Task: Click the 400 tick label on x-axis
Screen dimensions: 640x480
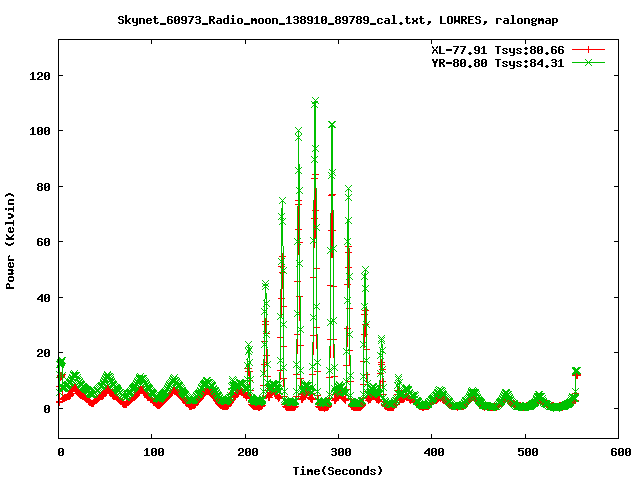Action: [432, 453]
